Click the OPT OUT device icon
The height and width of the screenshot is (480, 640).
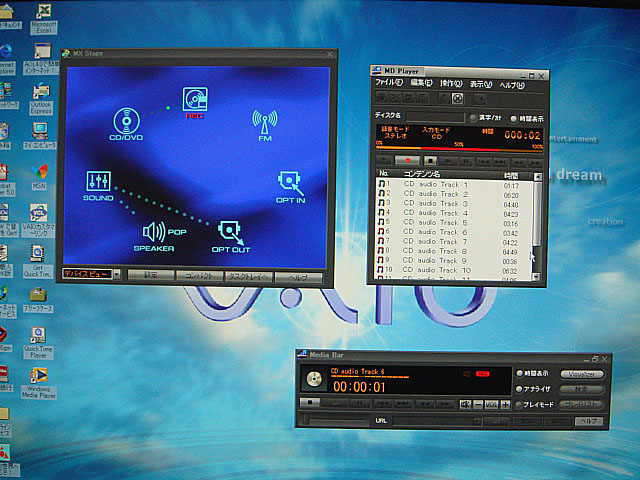(231, 233)
